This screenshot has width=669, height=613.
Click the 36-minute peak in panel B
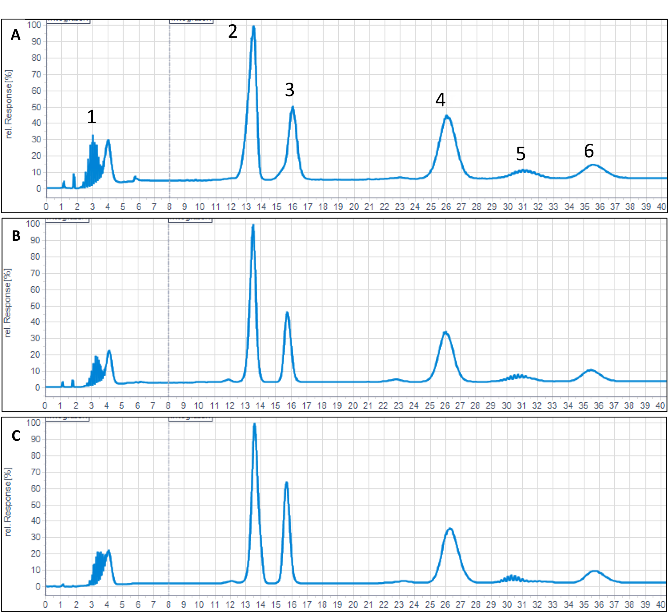pos(591,371)
